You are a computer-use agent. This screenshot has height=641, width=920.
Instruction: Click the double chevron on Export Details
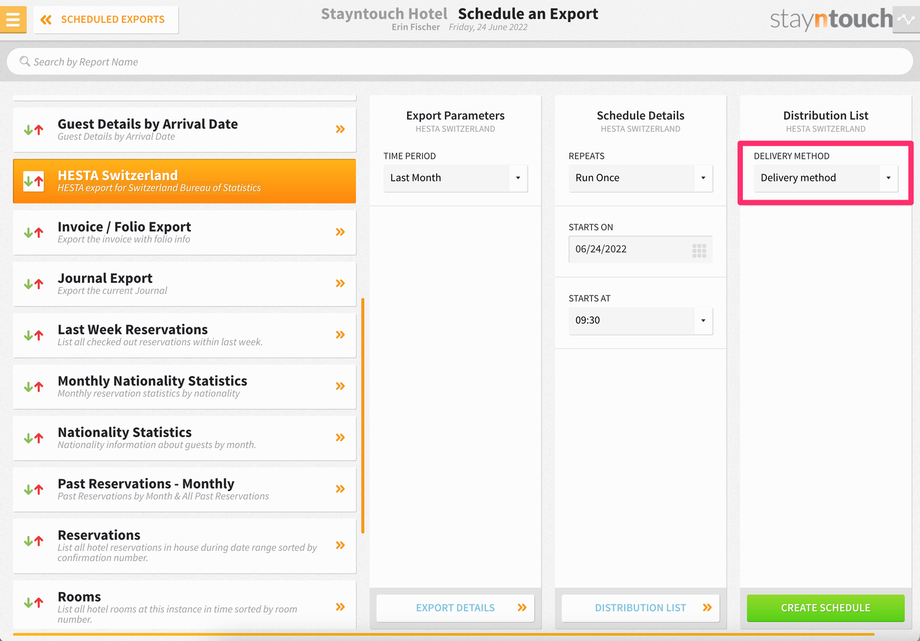[x=522, y=608]
